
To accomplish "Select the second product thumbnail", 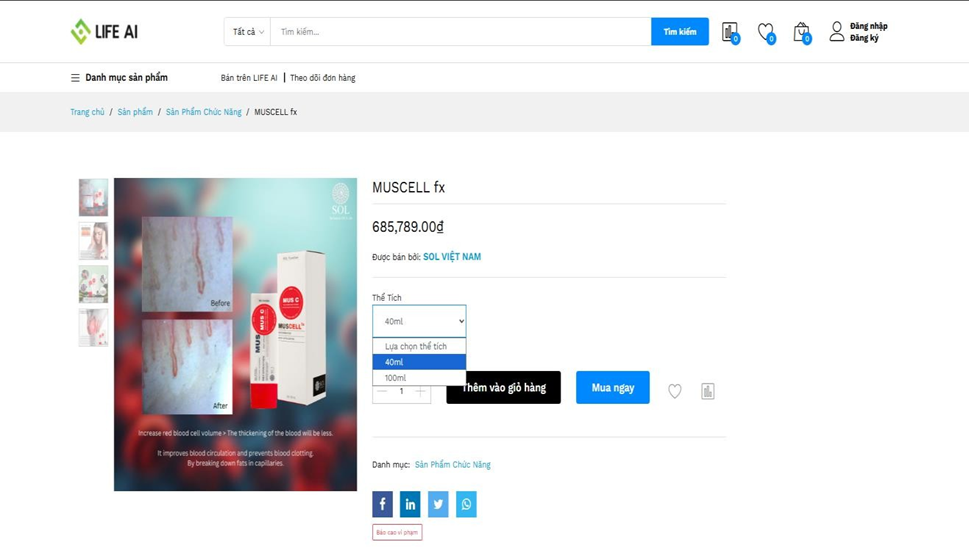I will 93,240.
